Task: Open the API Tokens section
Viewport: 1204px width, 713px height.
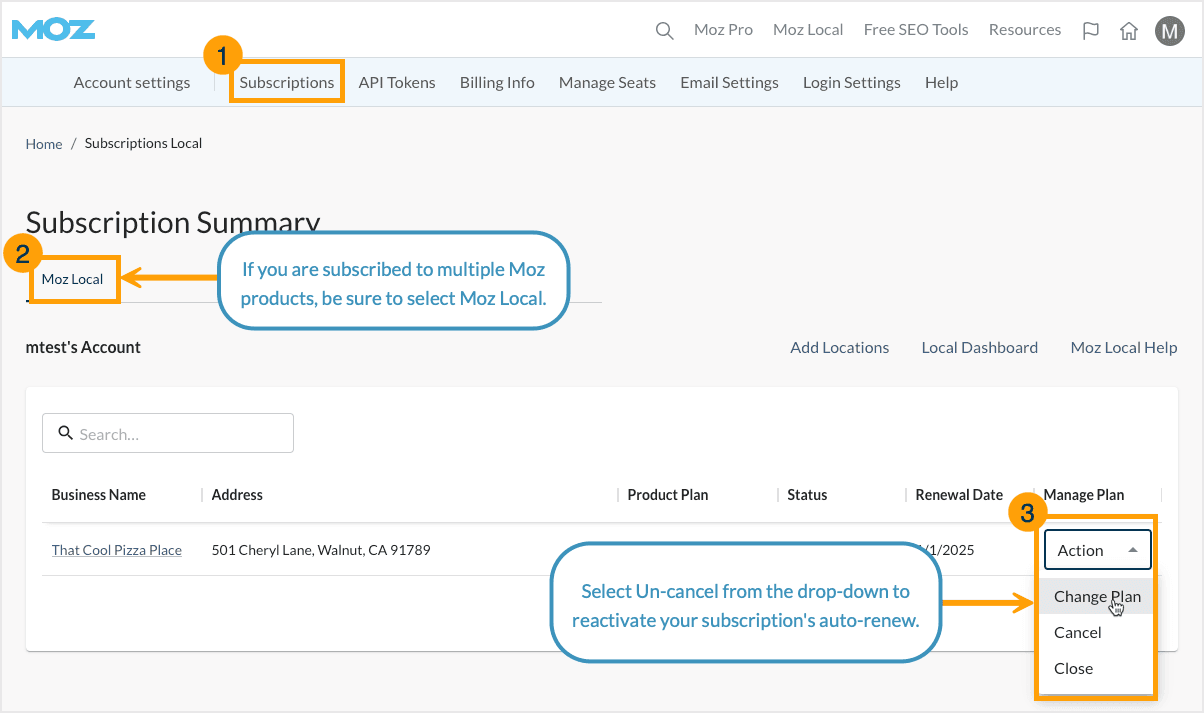Action: 397,82
